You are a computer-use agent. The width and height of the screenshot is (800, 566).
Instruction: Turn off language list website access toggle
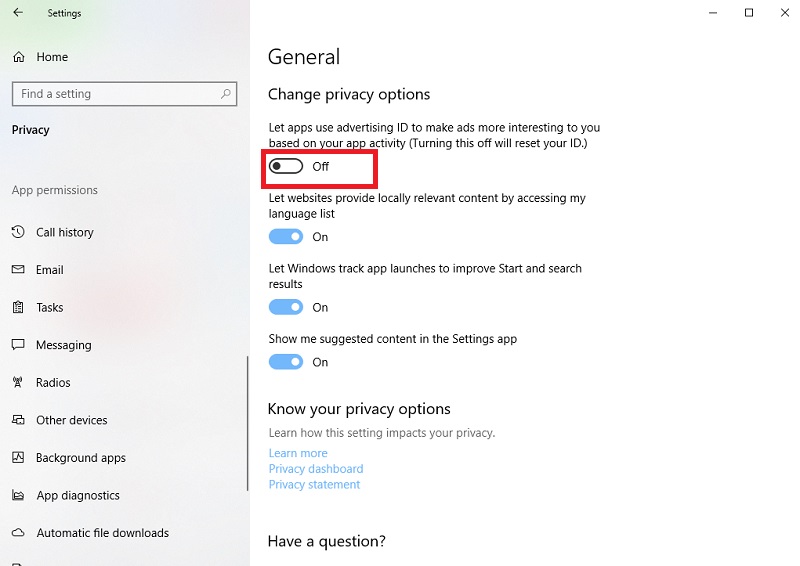pos(286,237)
